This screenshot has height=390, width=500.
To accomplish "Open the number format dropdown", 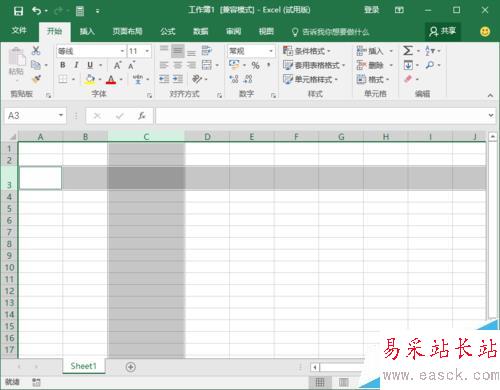I will click(271, 51).
